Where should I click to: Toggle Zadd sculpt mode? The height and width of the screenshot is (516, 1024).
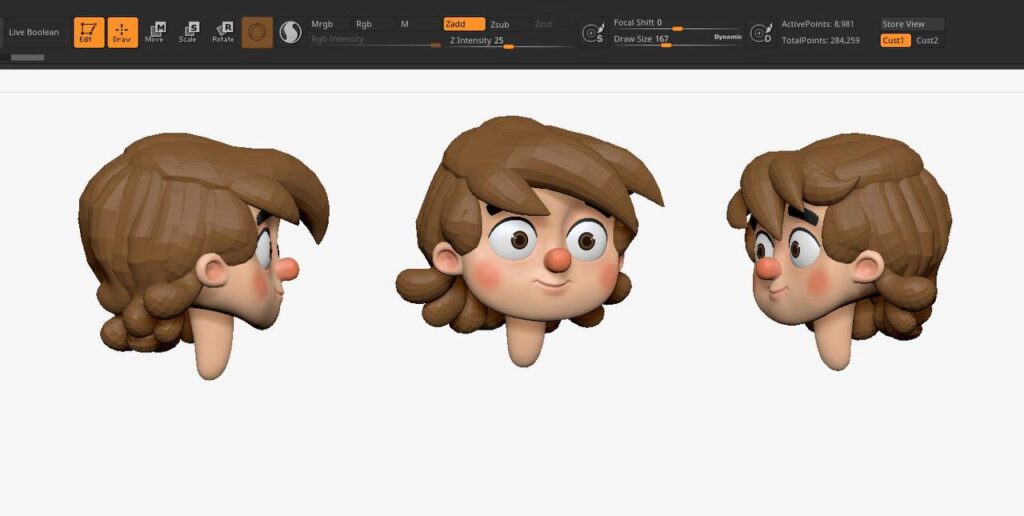point(464,24)
